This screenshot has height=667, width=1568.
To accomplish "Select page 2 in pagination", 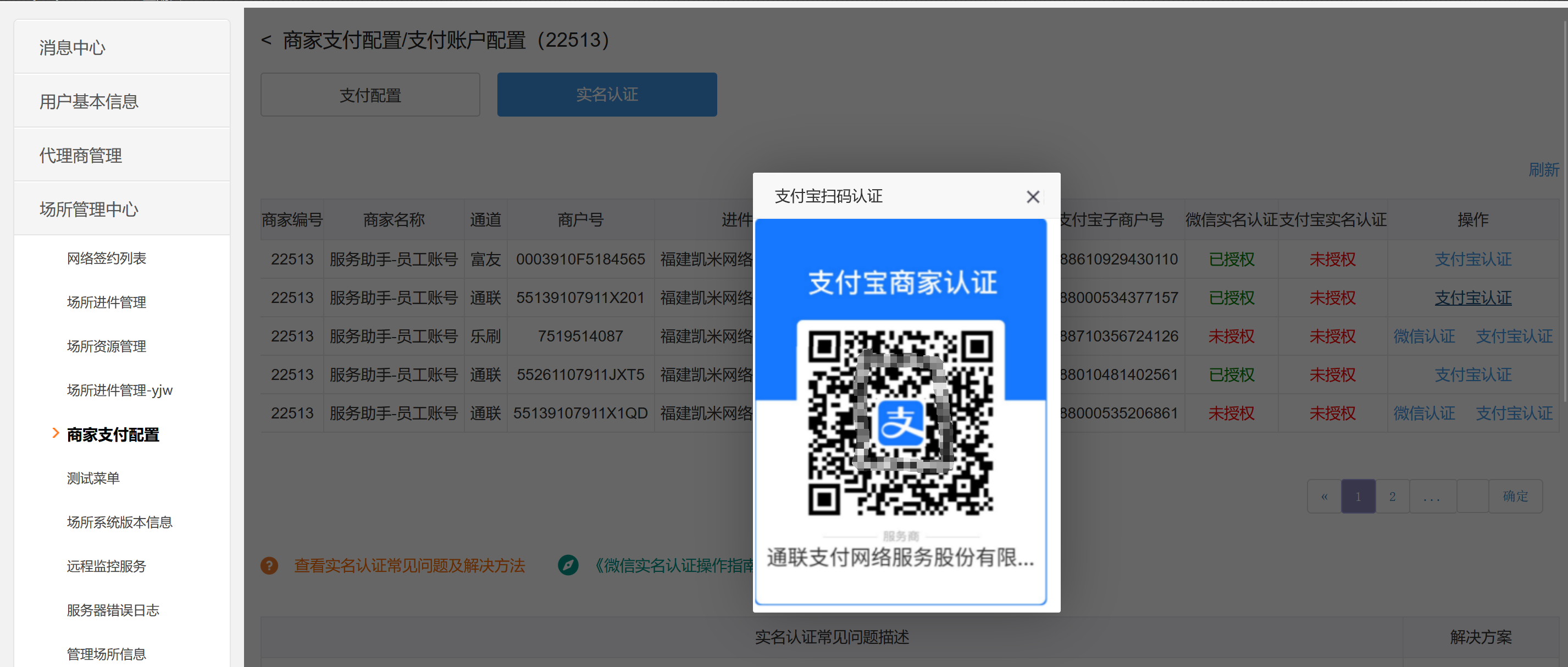I will pyautogui.click(x=1392, y=496).
